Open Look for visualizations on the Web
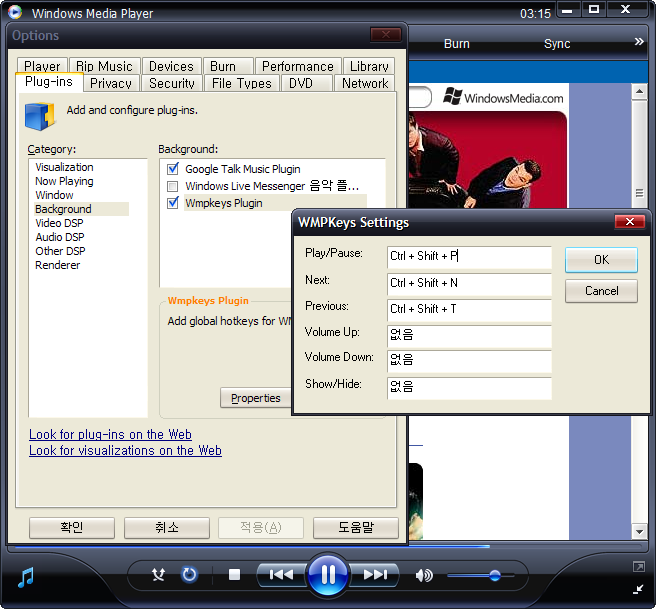Screen dimensions: 656x609 [126, 450]
